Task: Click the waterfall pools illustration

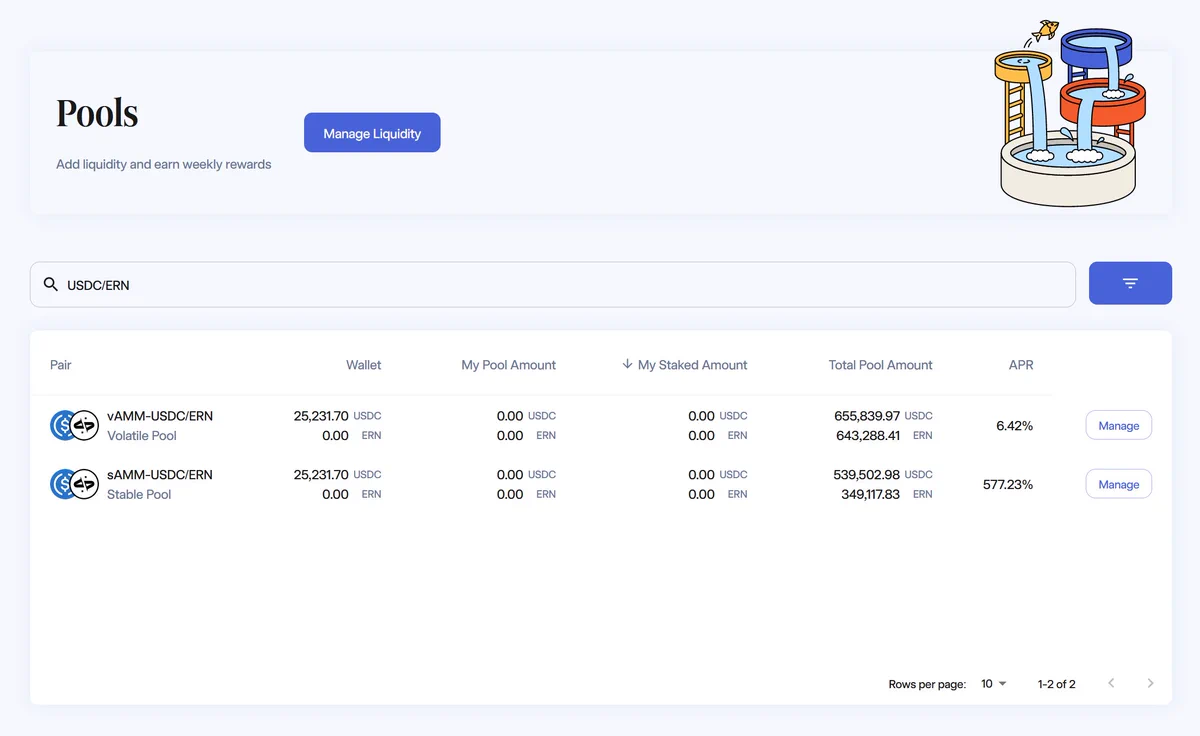Action: tap(1070, 113)
